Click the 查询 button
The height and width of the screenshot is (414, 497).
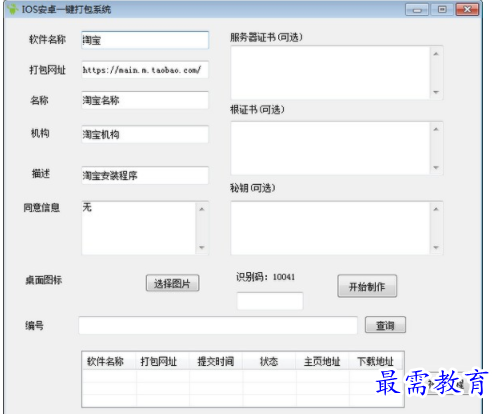tap(385, 325)
